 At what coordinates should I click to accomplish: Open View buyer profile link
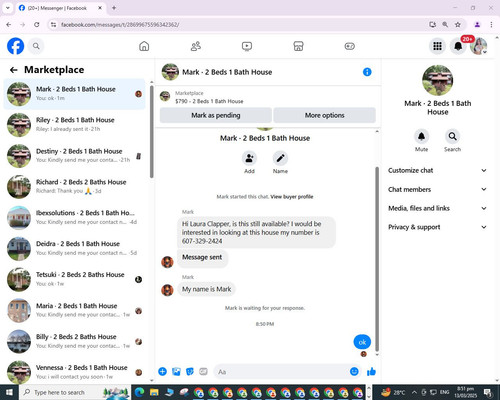(x=292, y=197)
